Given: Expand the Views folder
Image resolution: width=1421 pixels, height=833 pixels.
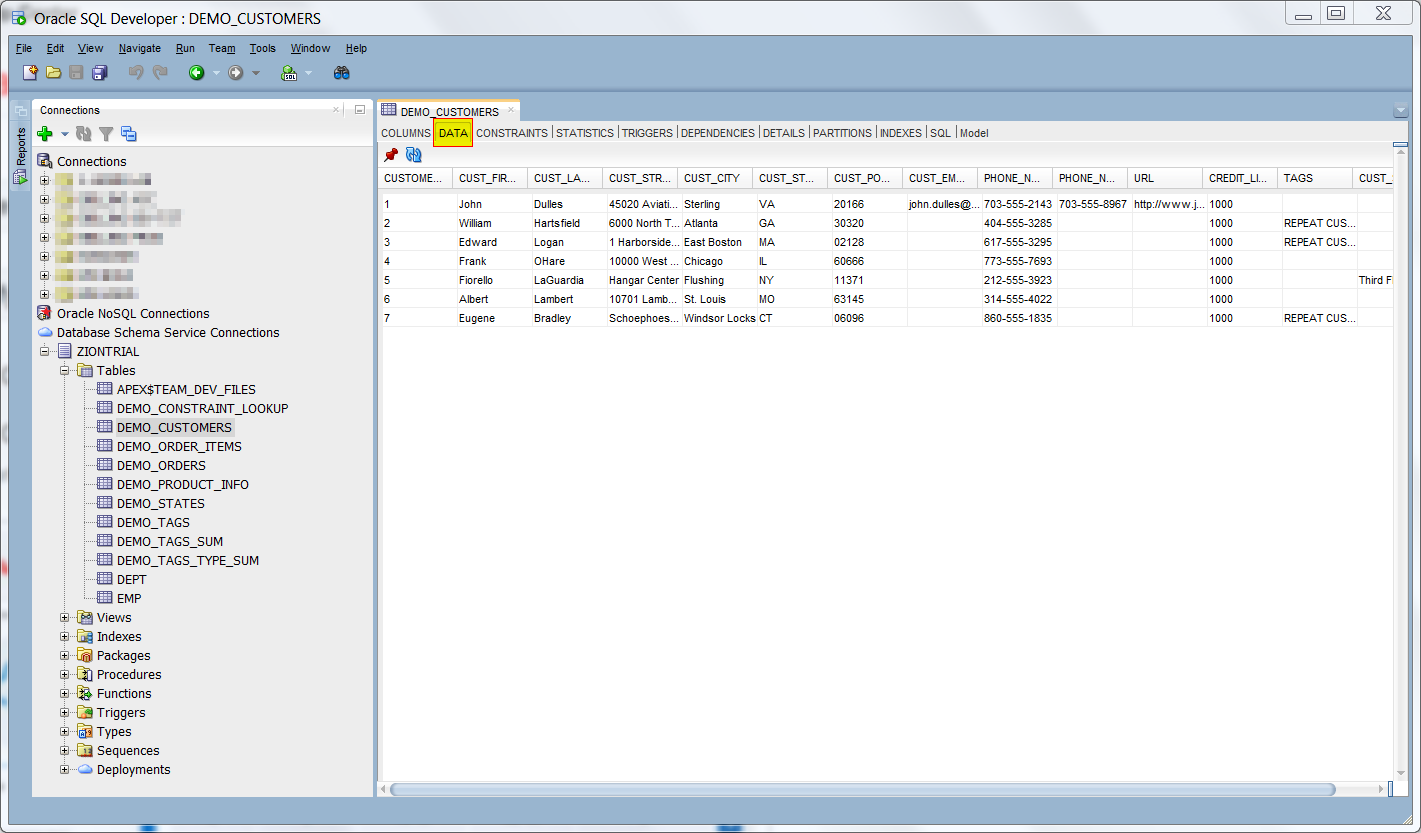Looking at the screenshot, I should (65, 618).
